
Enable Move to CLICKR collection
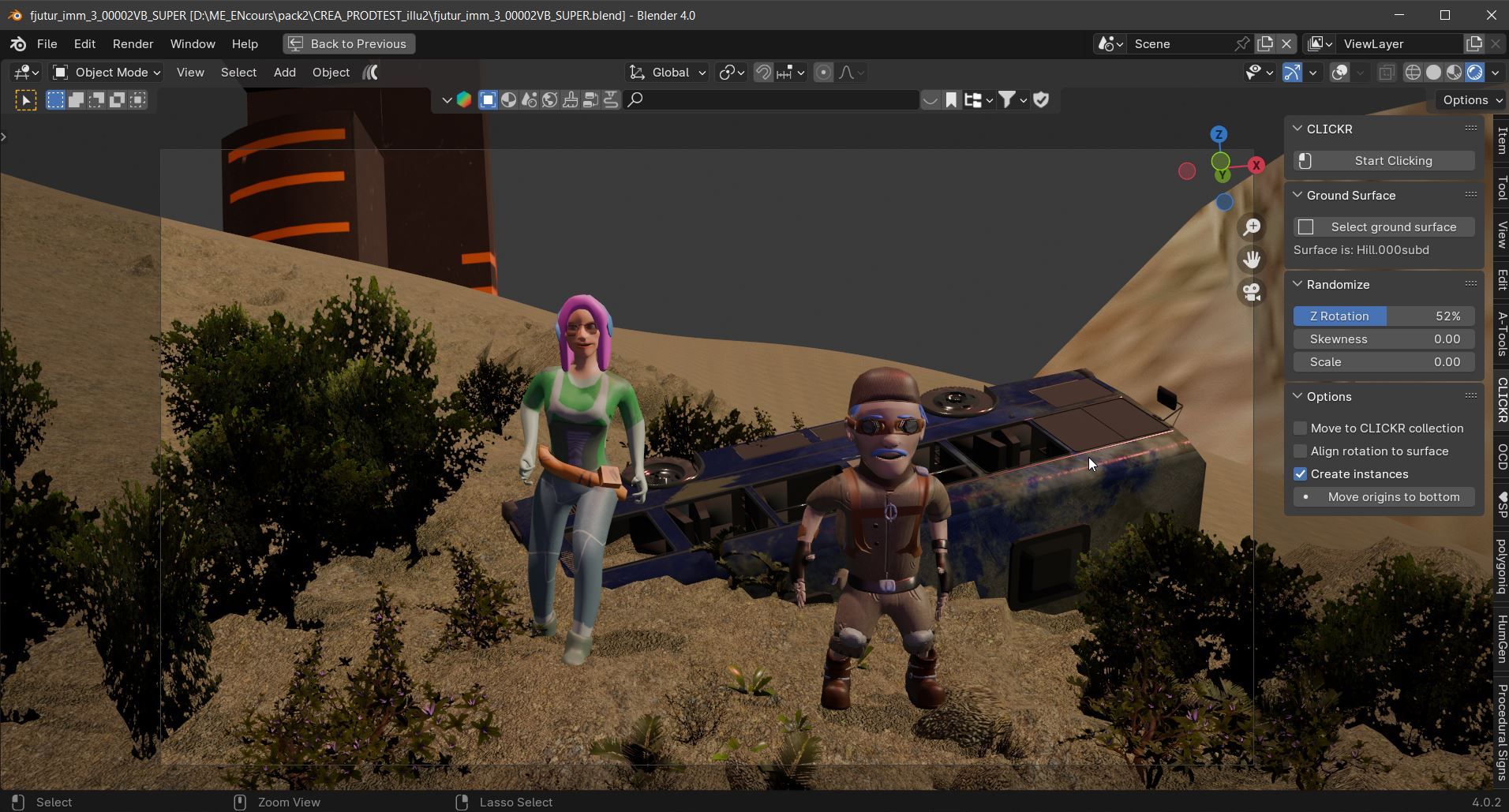[x=1300, y=428]
